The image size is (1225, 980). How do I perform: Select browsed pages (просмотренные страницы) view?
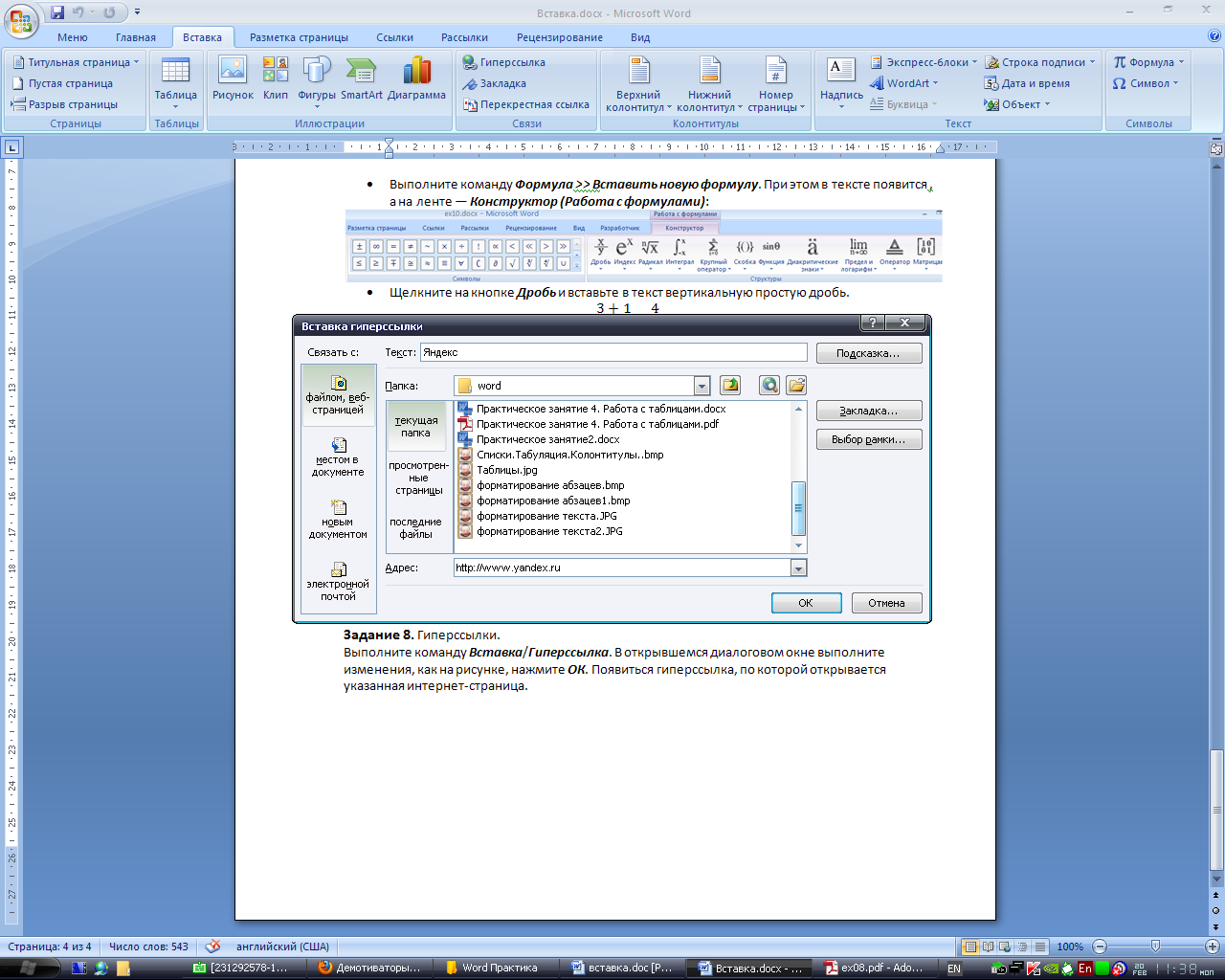[x=418, y=478]
